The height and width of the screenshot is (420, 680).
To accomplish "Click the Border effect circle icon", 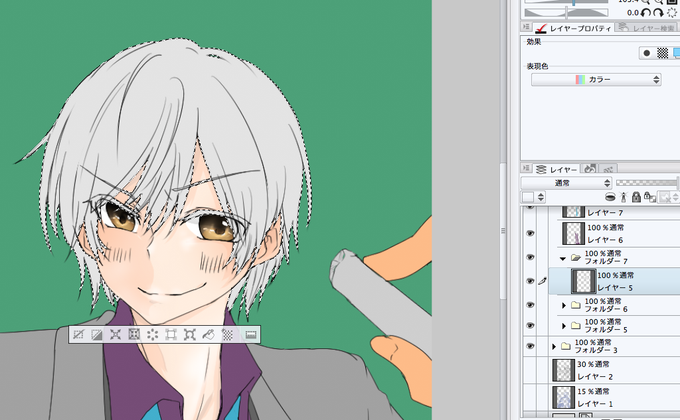I will tap(647, 53).
